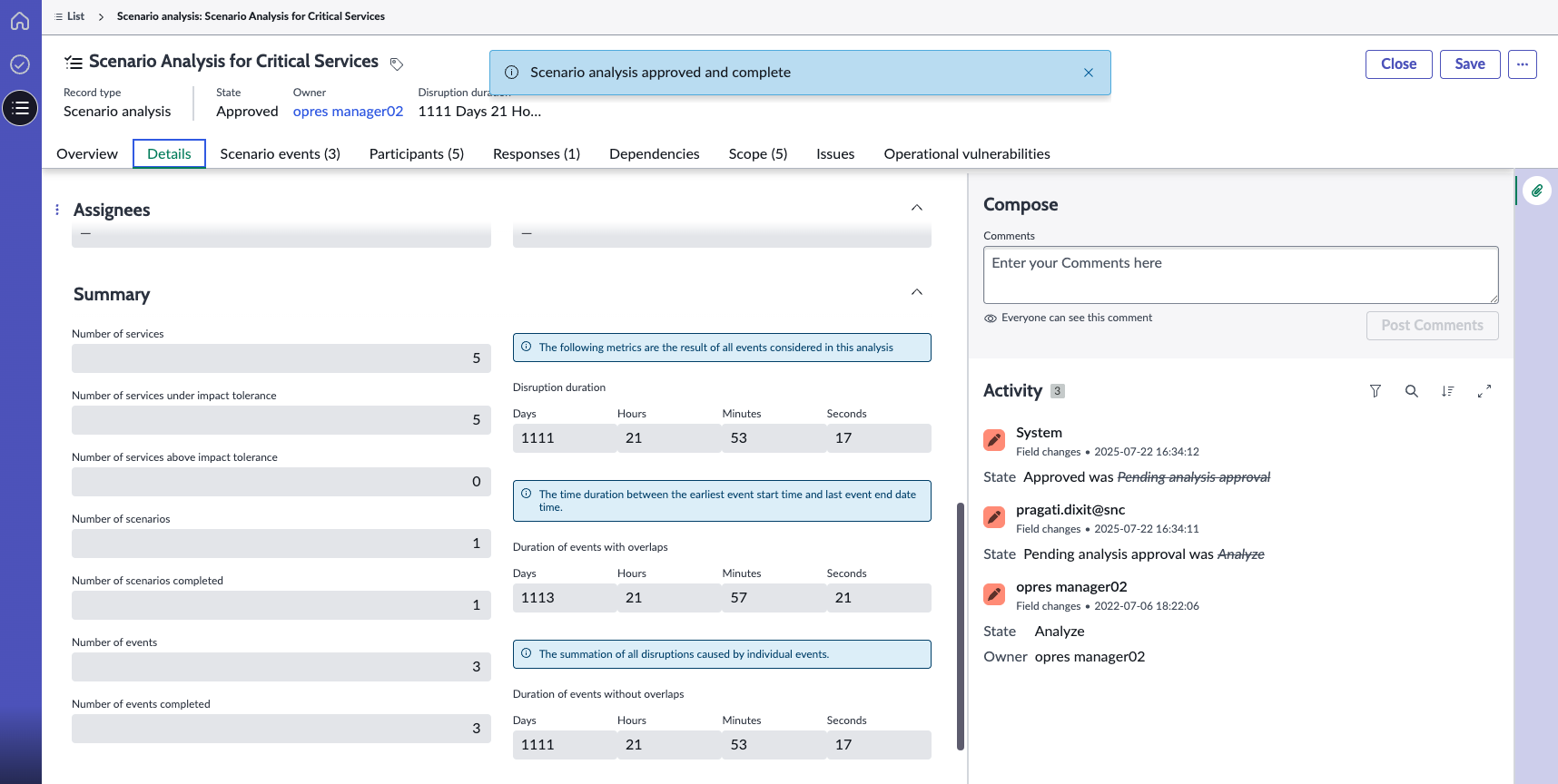
Task: Click Number of scenarios completed field
Action: tap(281, 605)
